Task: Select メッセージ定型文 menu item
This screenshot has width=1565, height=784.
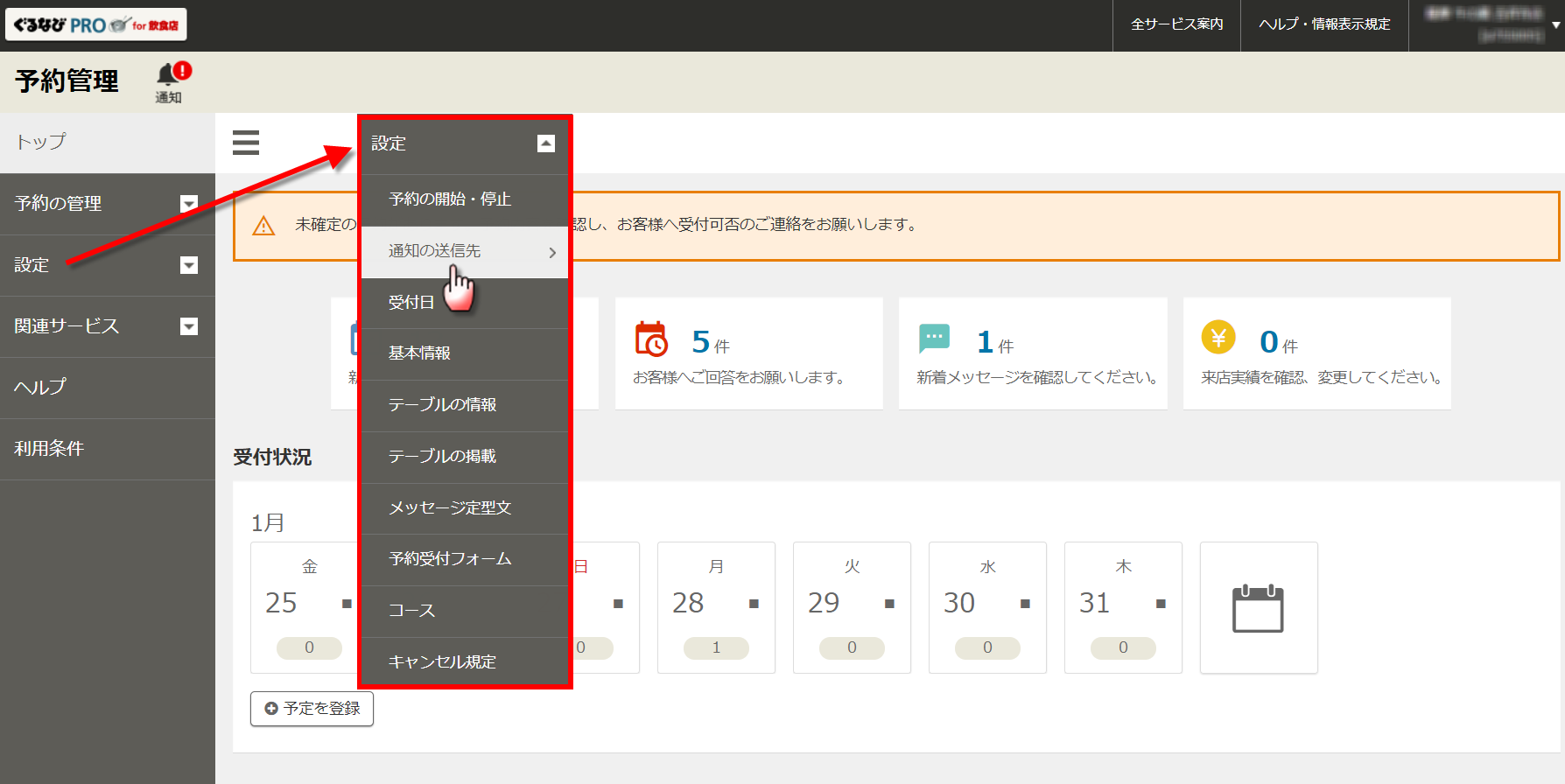Action: tap(465, 508)
